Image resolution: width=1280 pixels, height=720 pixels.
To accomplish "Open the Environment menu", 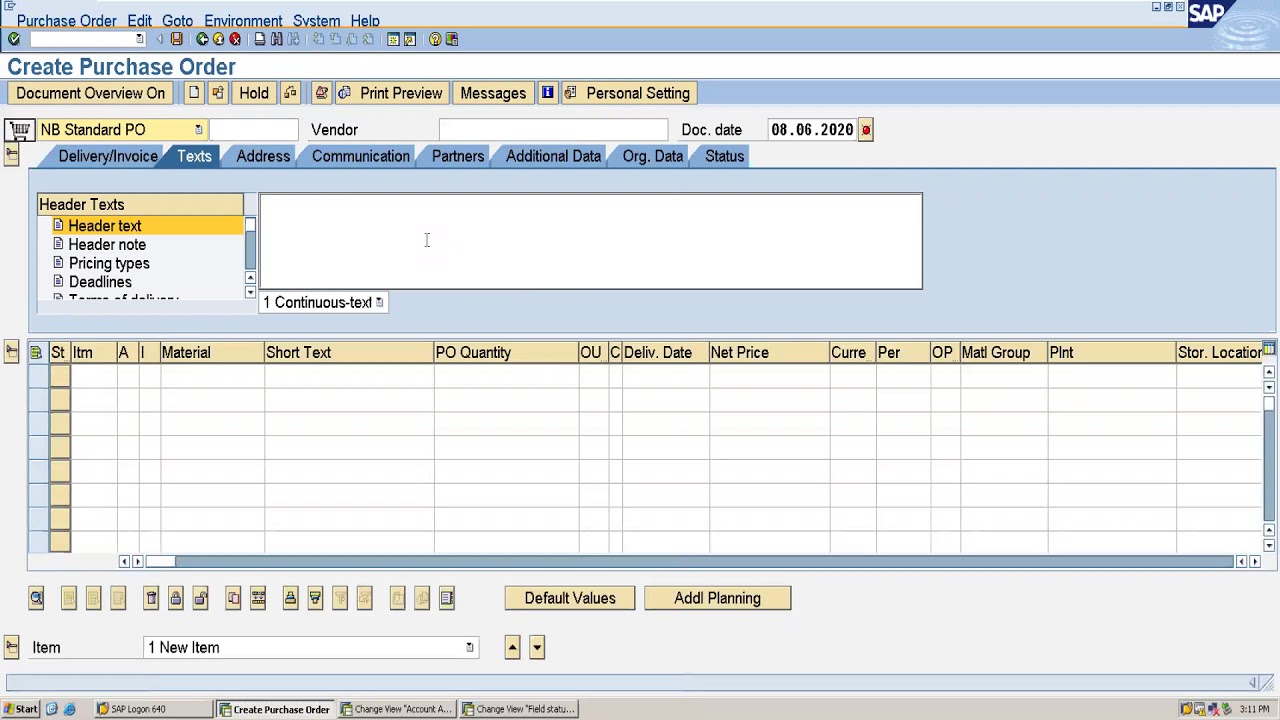I will click(x=243, y=20).
